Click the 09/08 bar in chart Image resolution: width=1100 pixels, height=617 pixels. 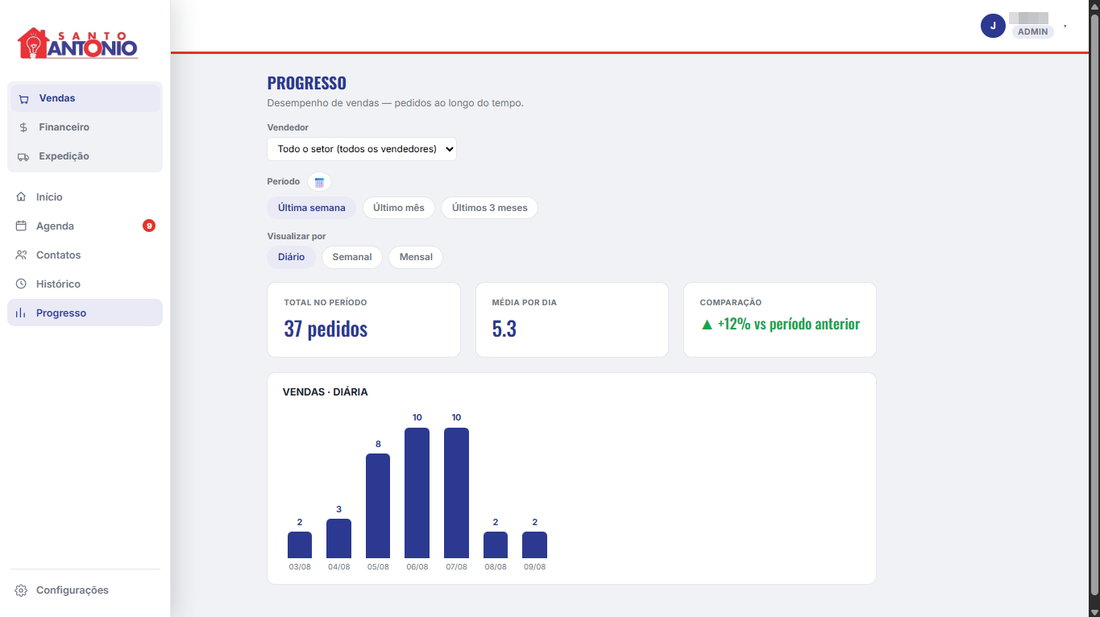[x=535, y=545]
